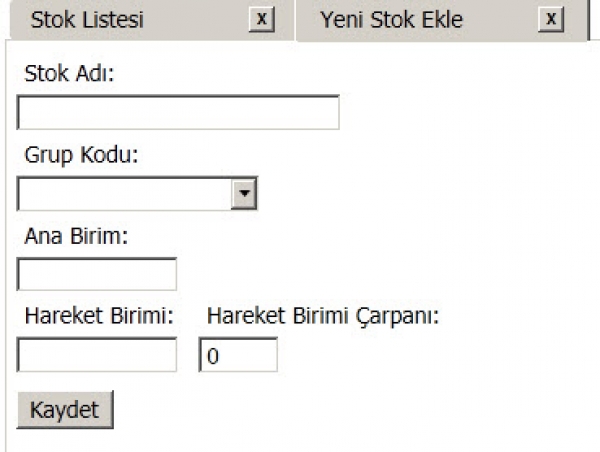
Task: Close the Stok Listesi tab
Action: 262,19
